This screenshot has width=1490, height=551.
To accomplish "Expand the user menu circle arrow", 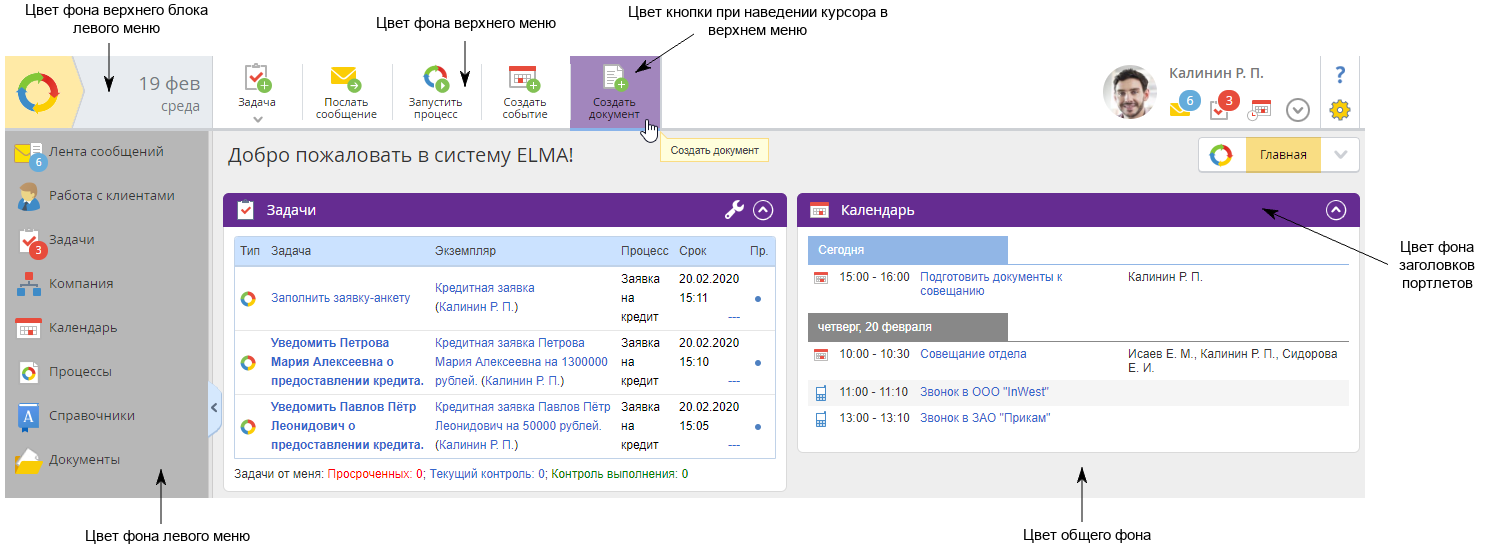I will click(1298, 110).
